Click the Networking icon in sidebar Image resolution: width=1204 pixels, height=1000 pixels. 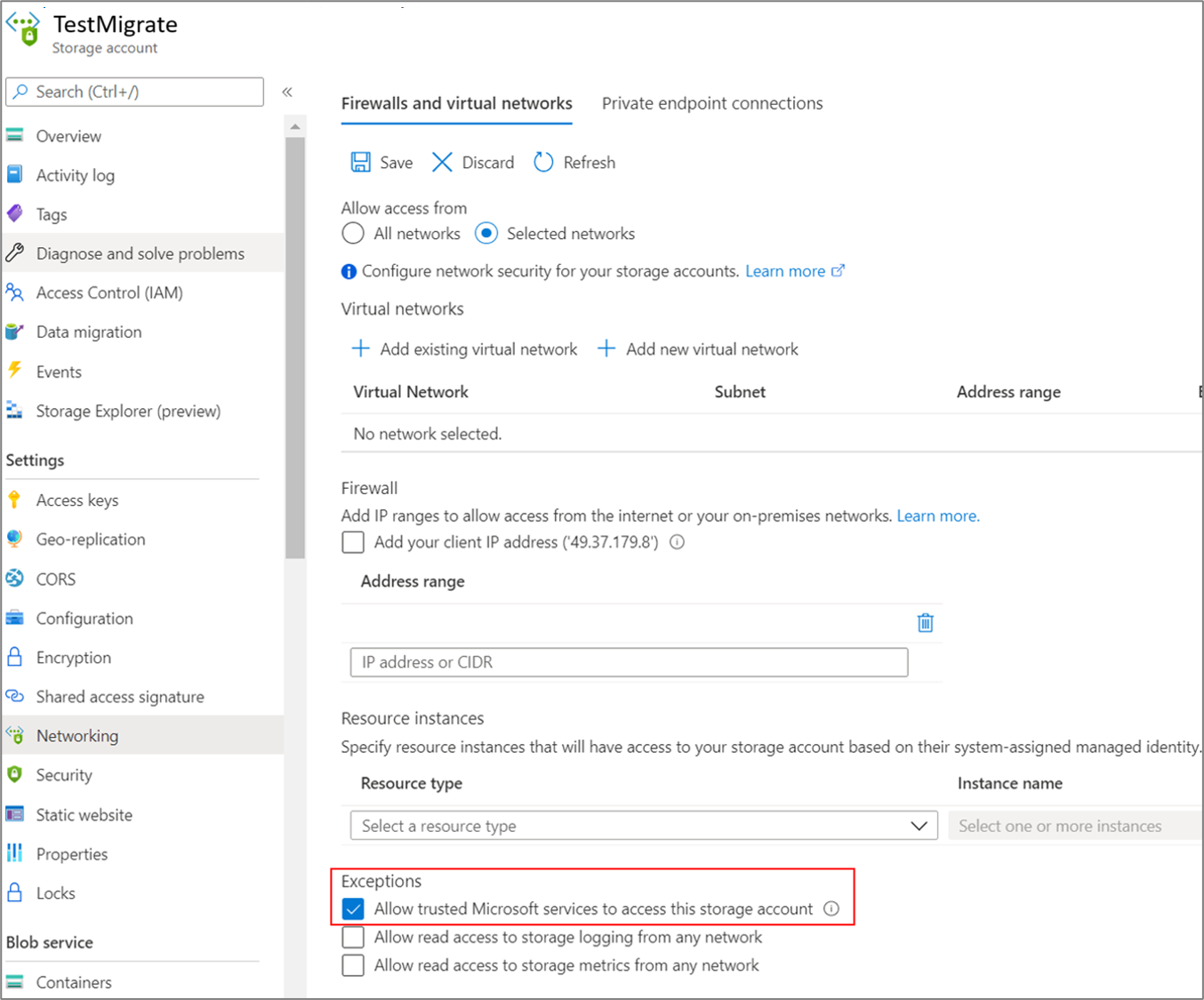pyautogui.click(x=15, y=735)
